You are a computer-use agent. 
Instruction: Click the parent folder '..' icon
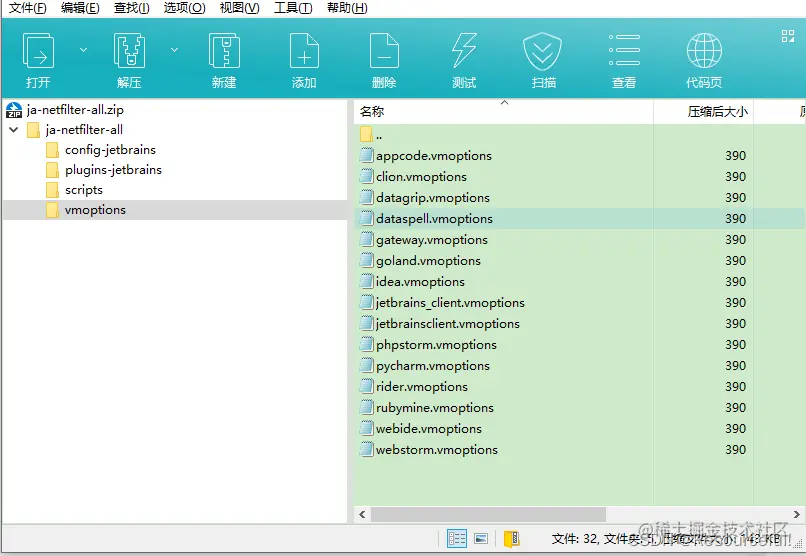point(367,135)
